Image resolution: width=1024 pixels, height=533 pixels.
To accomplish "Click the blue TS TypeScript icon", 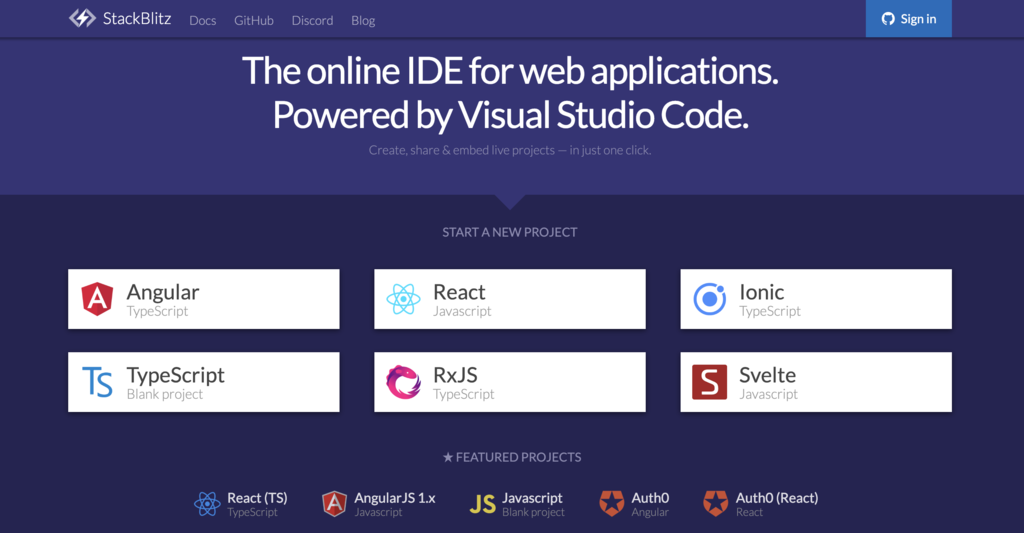I will pos(97,382).
